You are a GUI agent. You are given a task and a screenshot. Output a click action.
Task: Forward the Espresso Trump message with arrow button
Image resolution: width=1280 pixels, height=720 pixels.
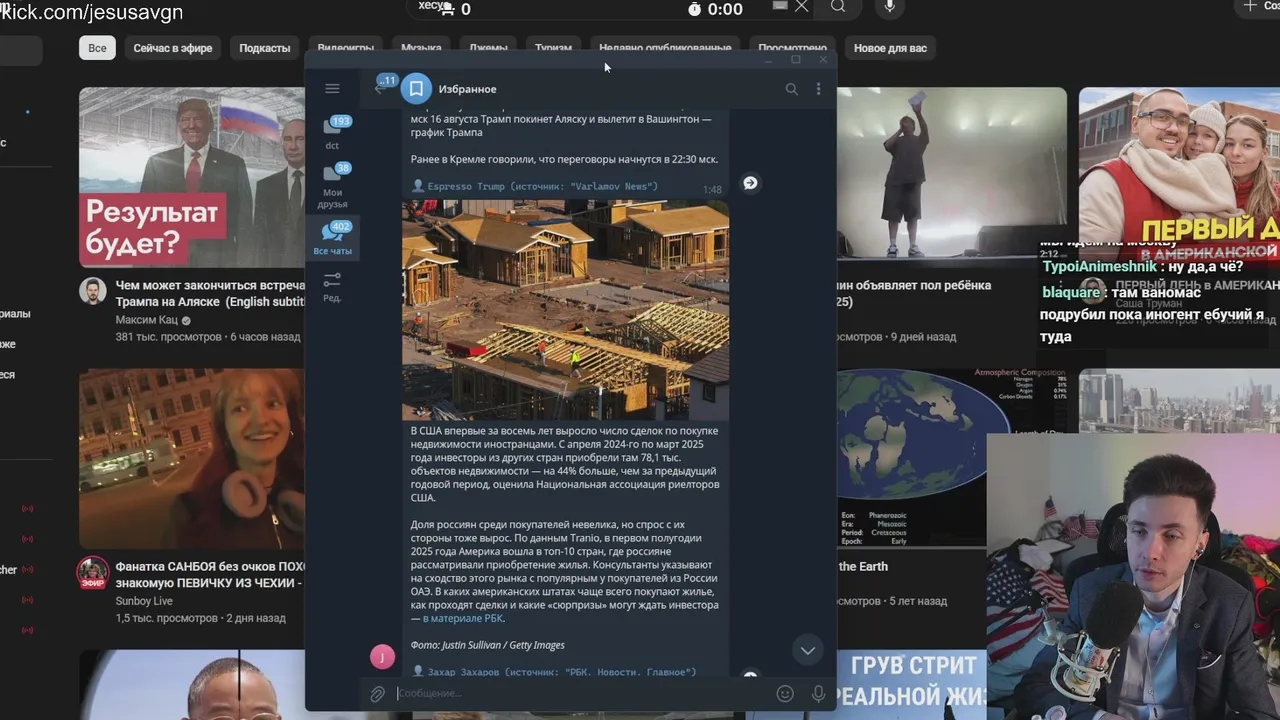tap(750, 183)
